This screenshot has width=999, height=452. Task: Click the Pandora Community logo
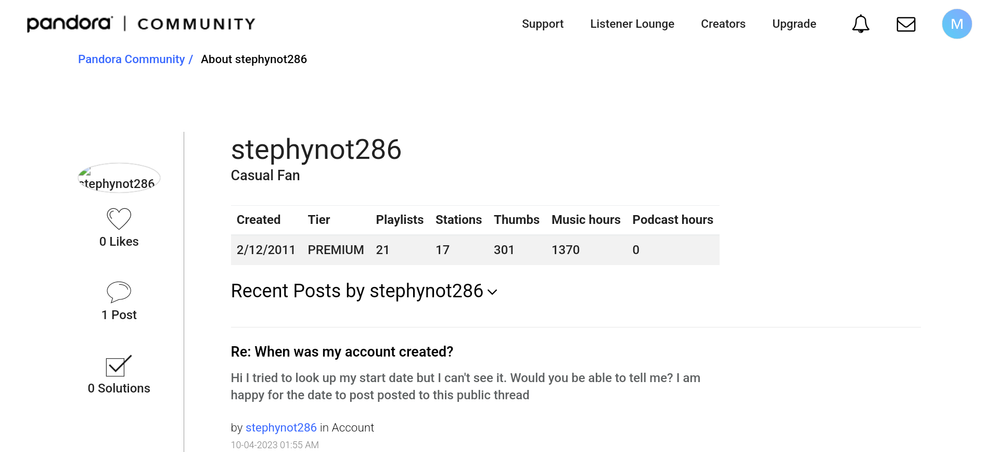(x=141, y=24)
